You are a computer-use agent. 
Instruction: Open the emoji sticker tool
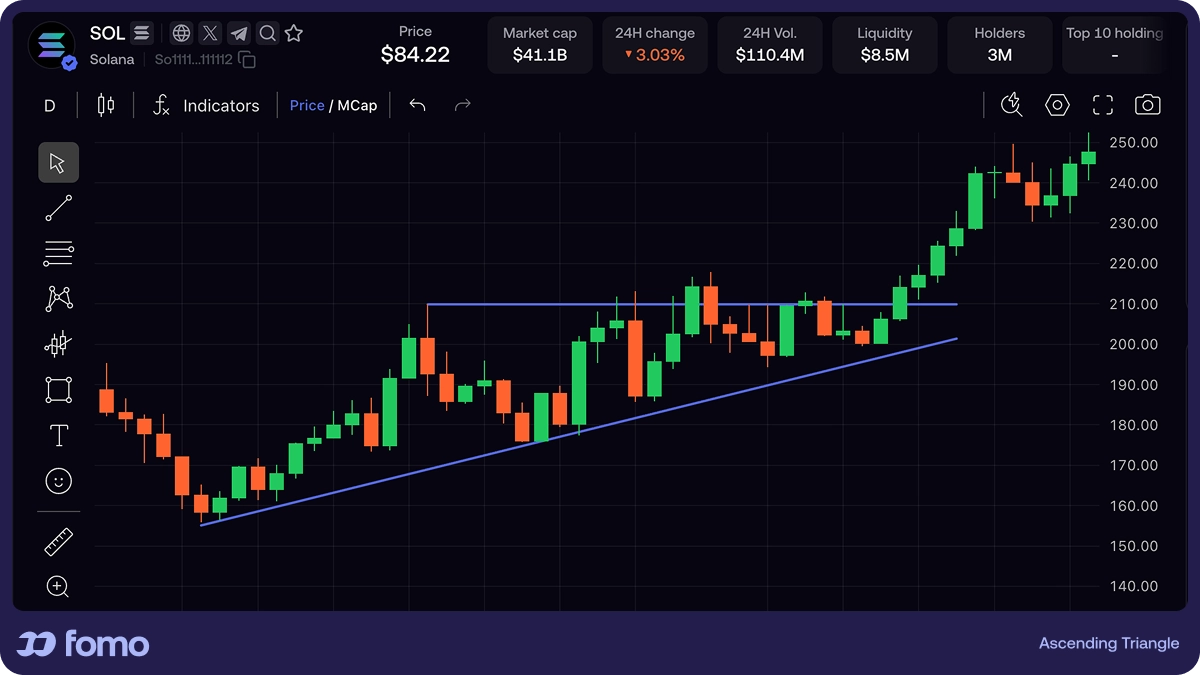[x=59, y=482]
